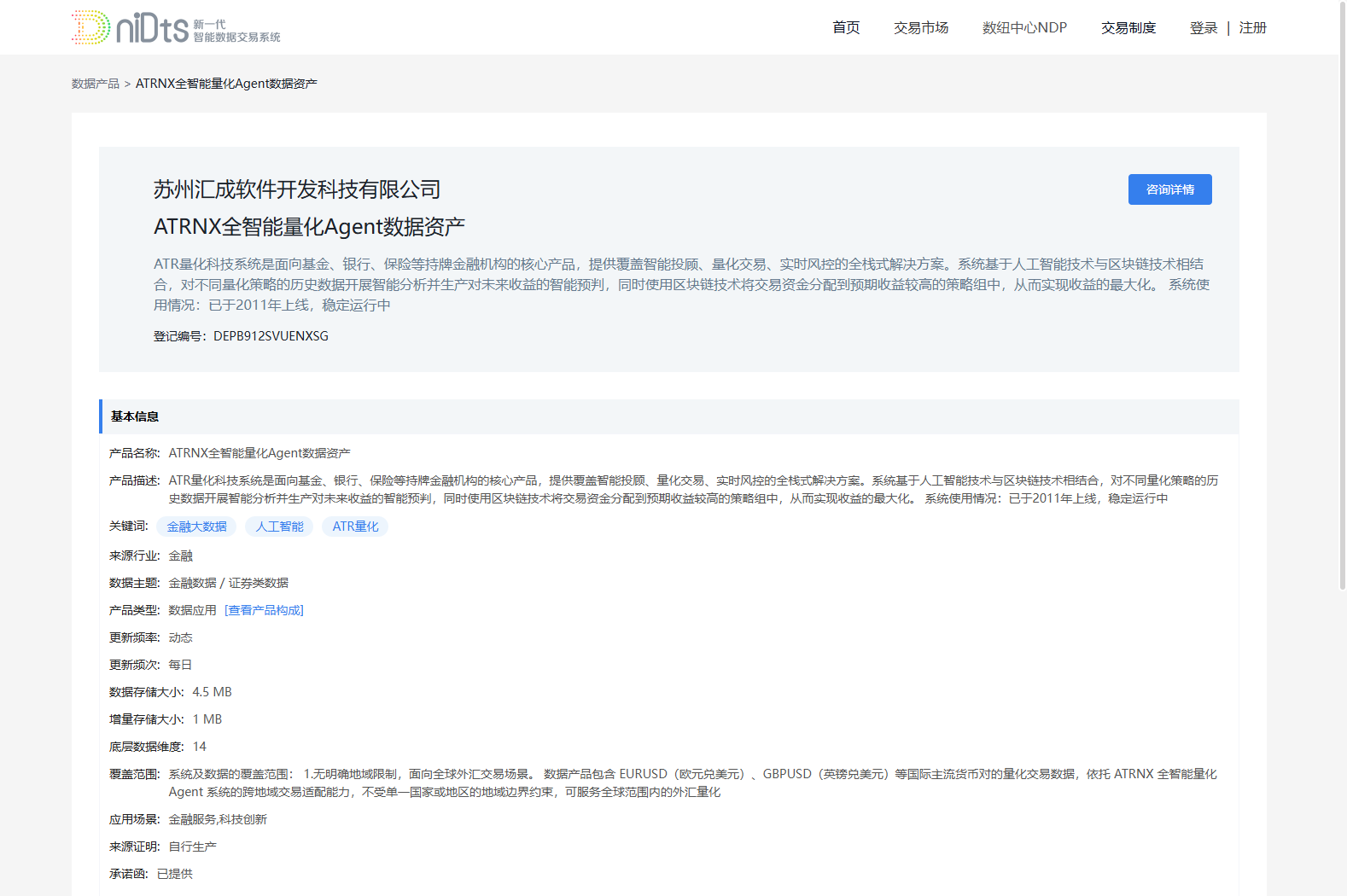Click the 产品类型 value 数据应用
1347x896 pixels.
point(193,610)
